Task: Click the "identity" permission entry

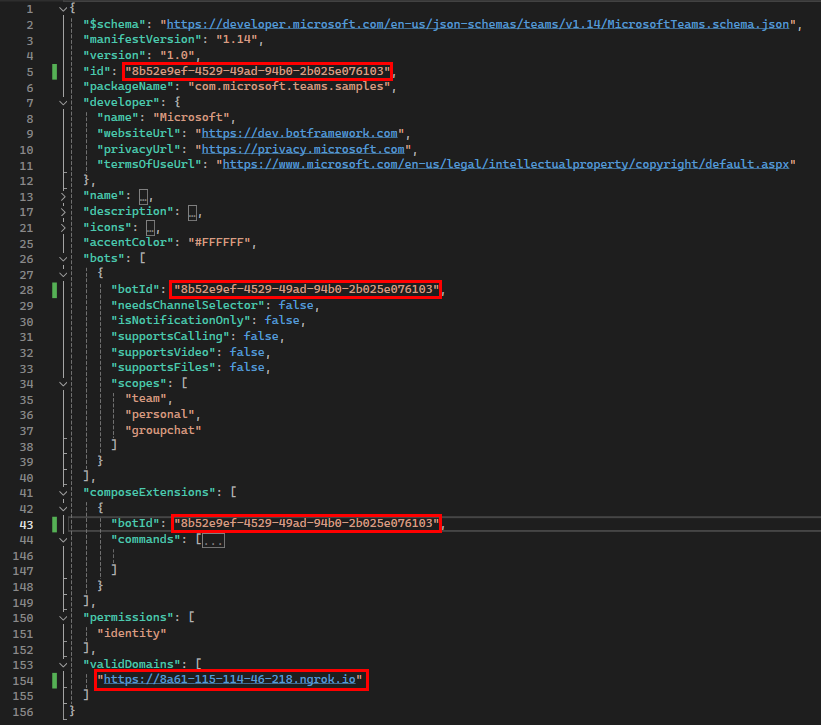Action: pos(132,633)
